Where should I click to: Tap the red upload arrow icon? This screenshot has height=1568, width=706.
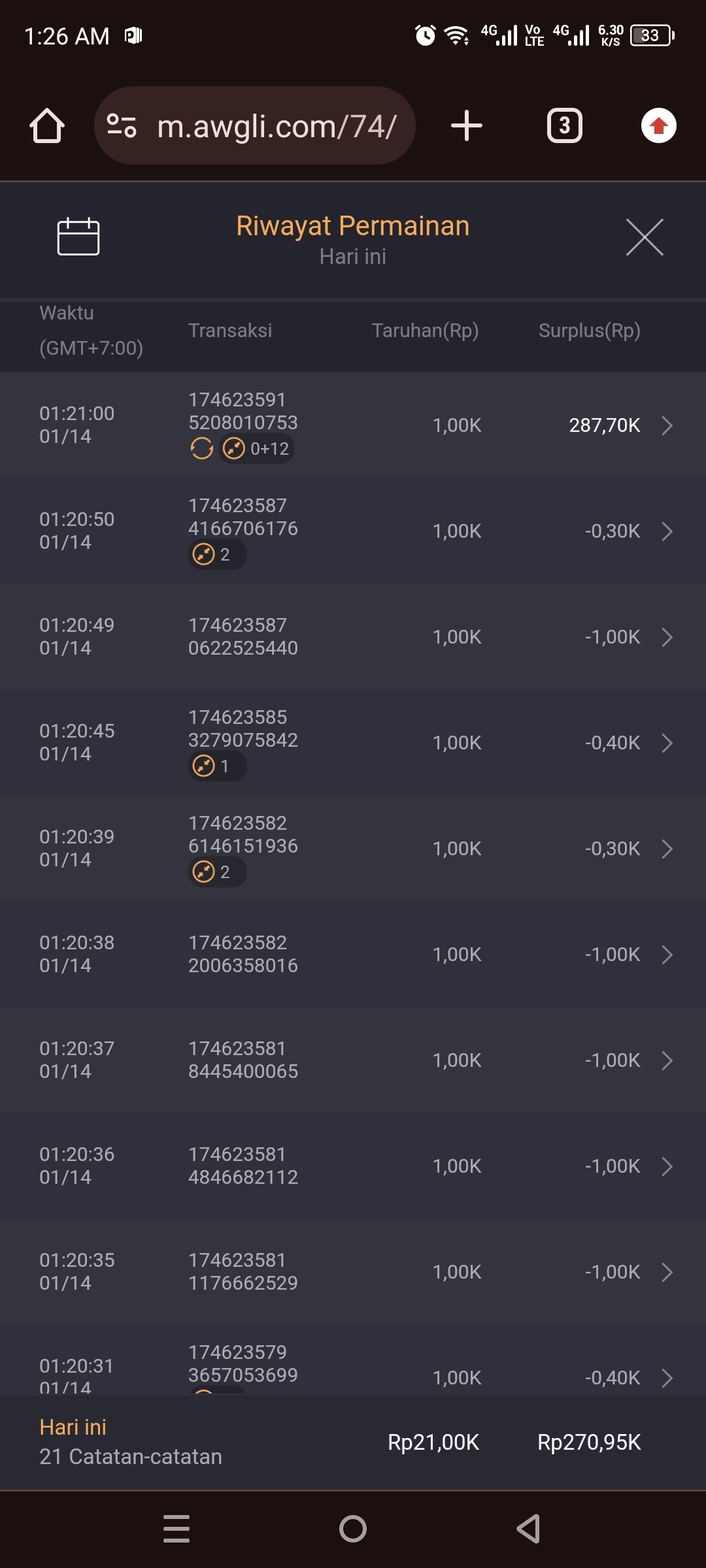pyautogui.click(x=658, y=125)
